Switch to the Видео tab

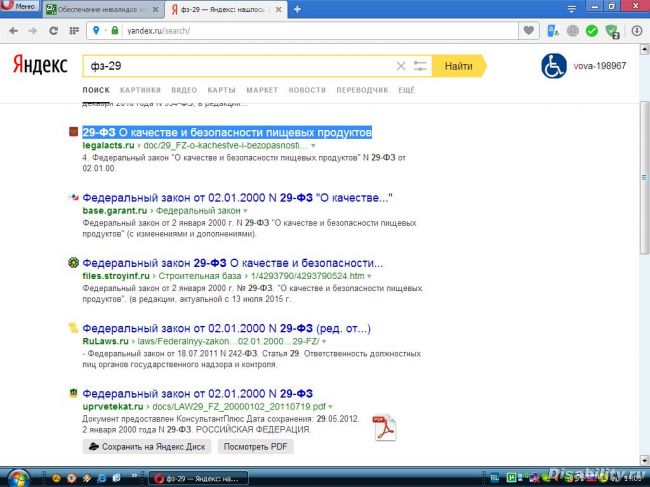point(184,90)
